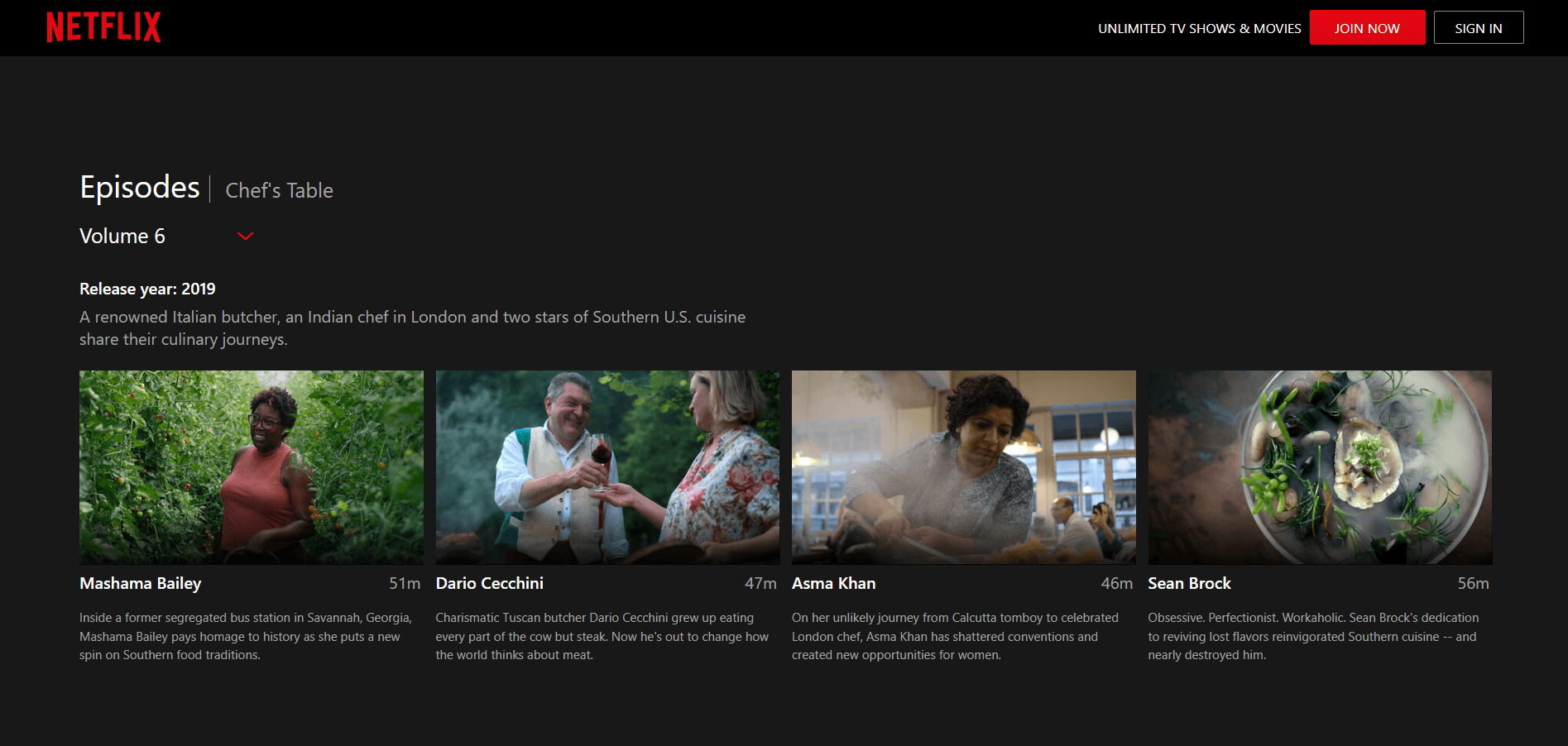Click the Sean Brock episode title
Viewport: 1568px width, 746px height.
pyautogui.click(x=1189, y=584)
